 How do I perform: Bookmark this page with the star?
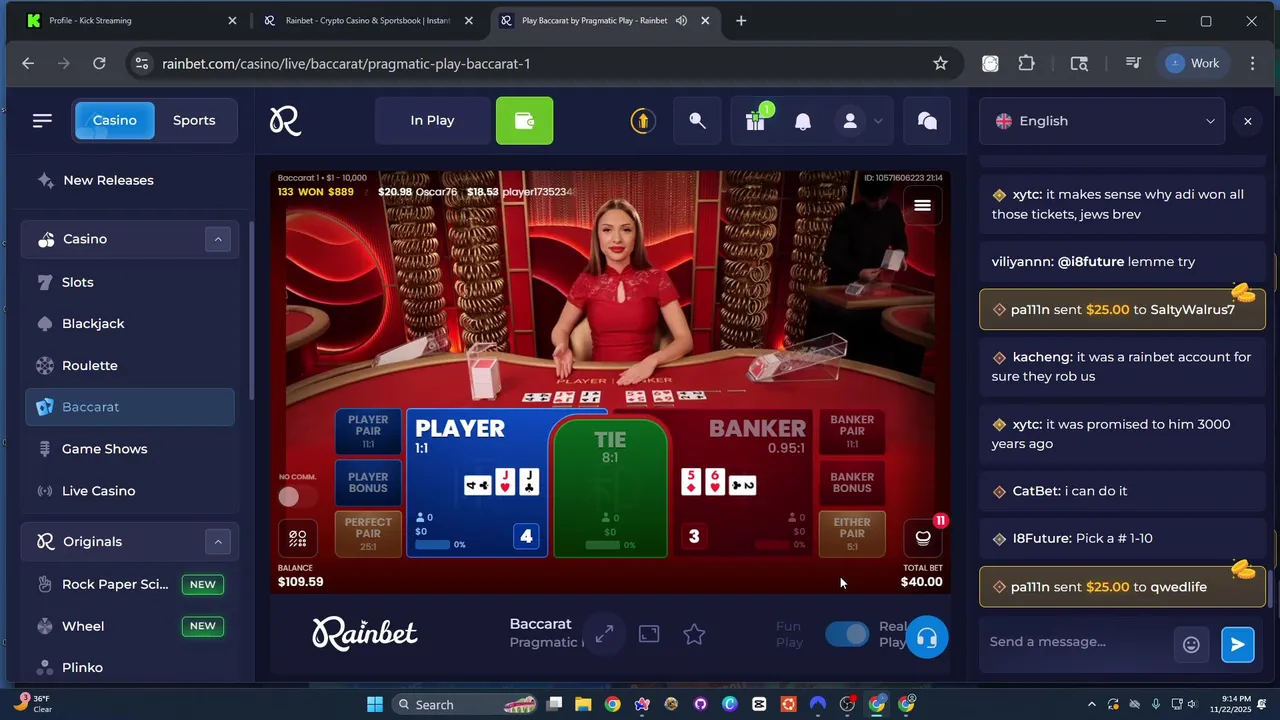coord(940,63)
